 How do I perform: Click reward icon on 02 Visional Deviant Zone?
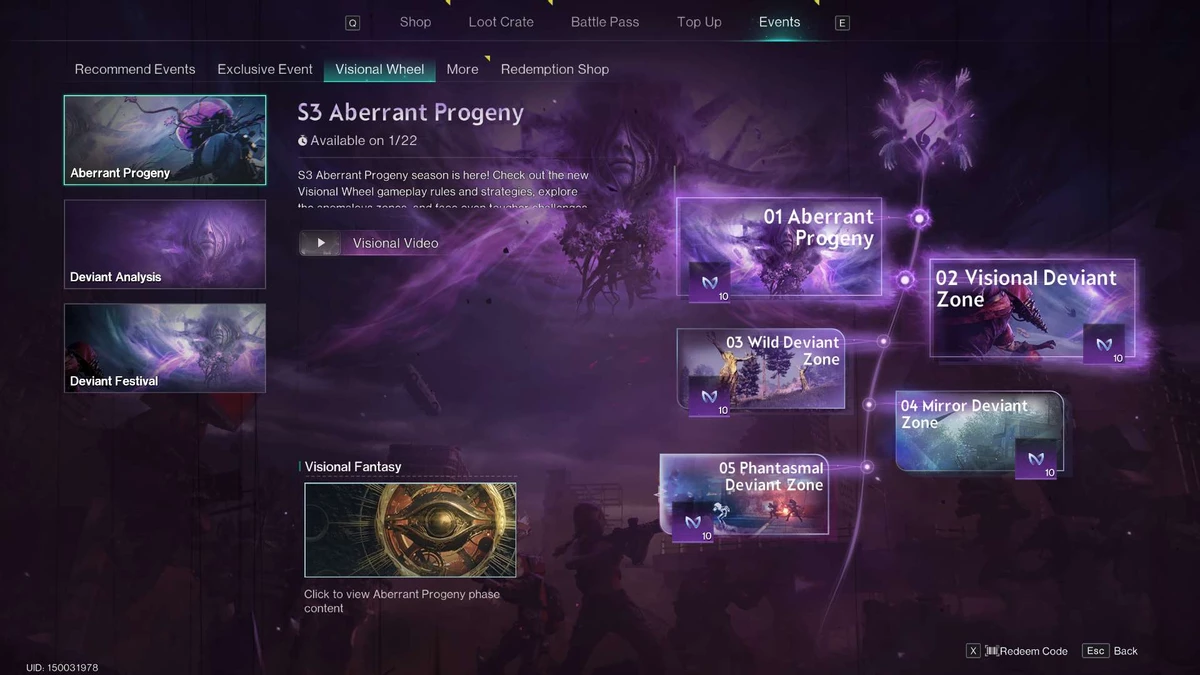(x=1104, y=344)
